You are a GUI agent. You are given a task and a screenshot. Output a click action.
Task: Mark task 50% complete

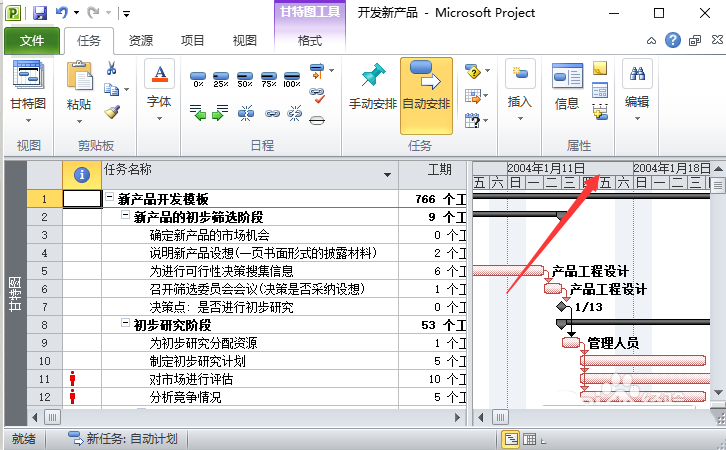tap(244, 79)
